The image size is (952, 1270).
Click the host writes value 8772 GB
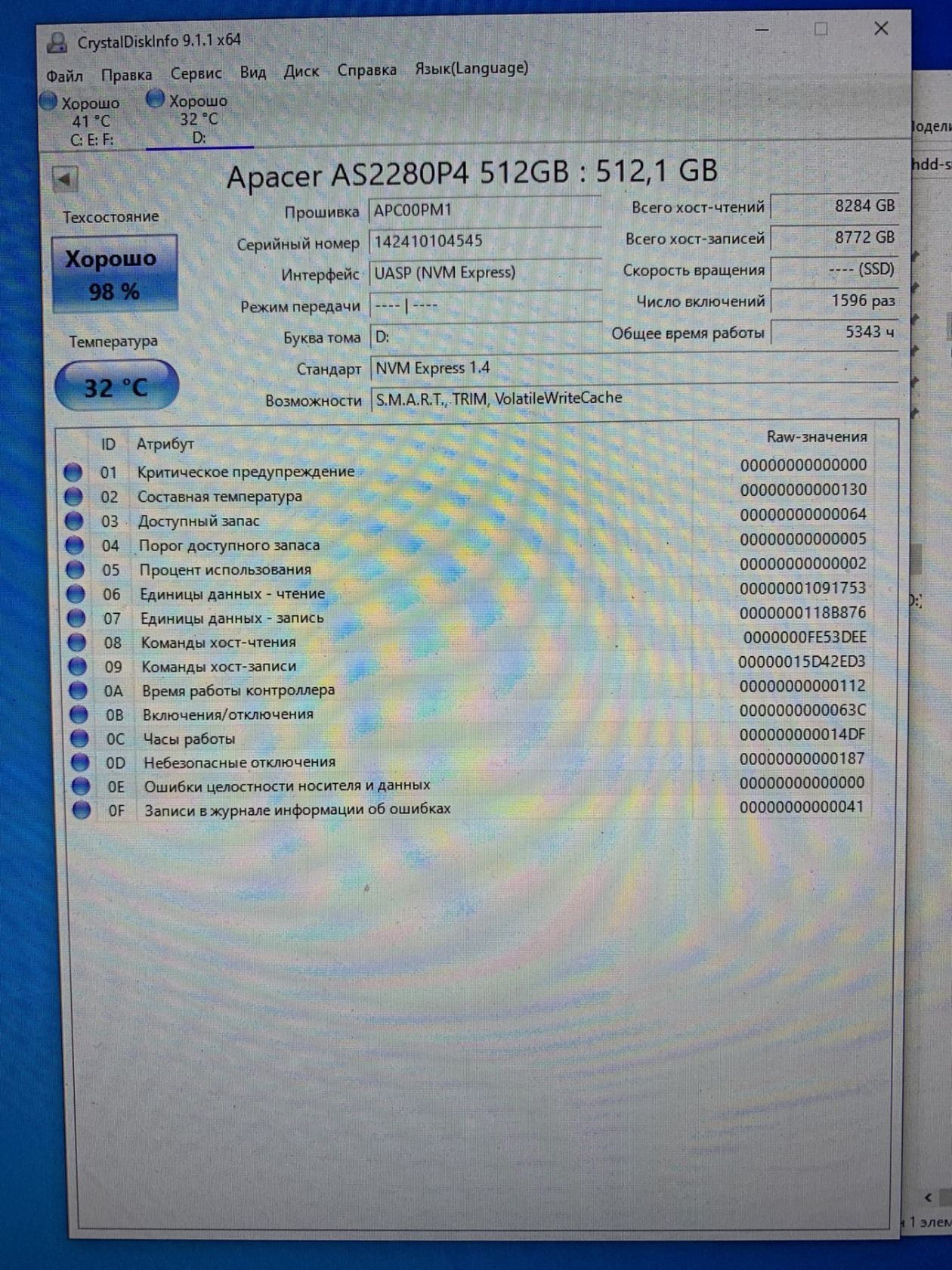click(x=834, y=237)
